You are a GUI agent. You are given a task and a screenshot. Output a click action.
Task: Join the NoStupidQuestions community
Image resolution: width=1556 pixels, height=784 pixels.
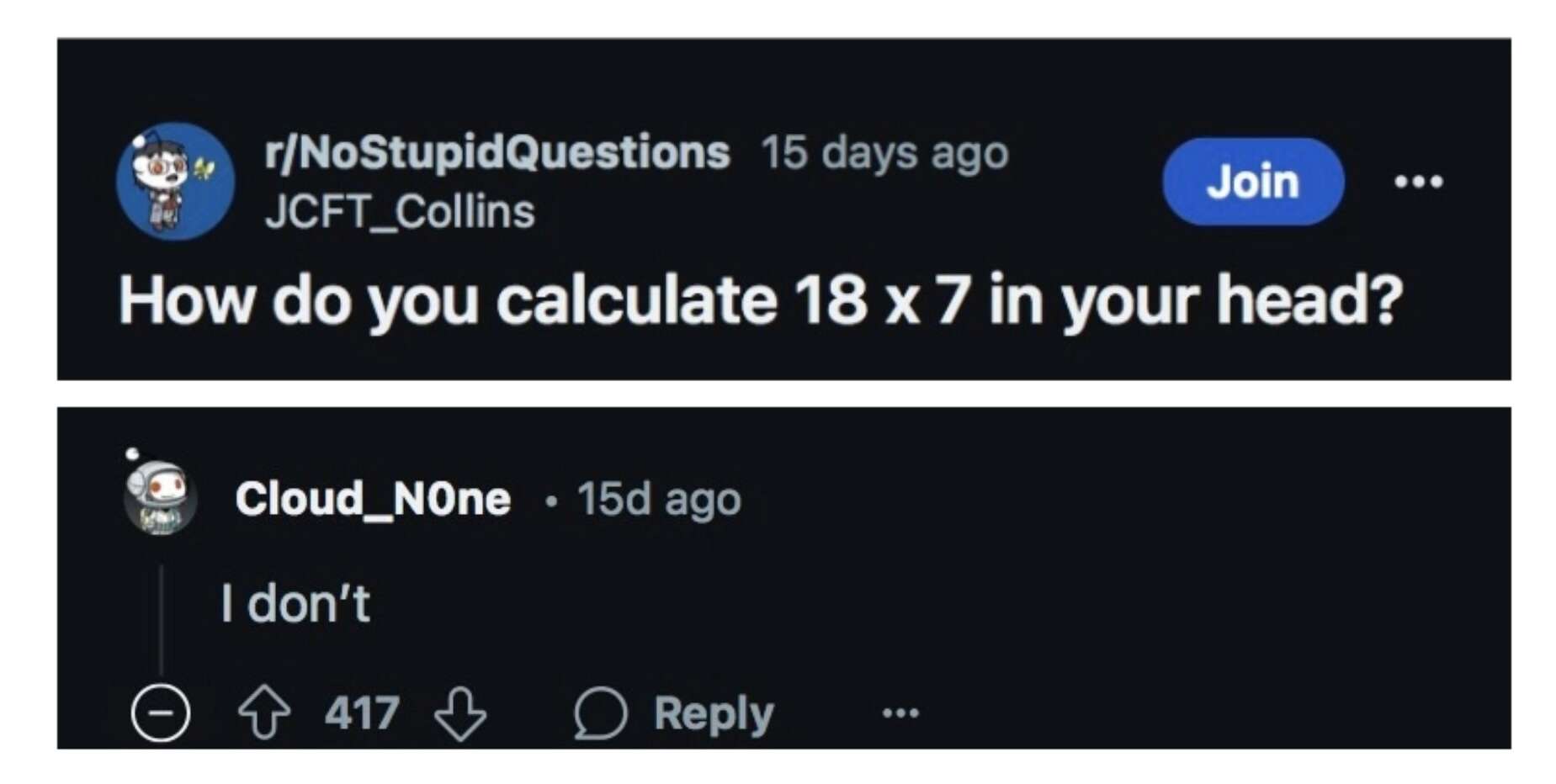(1252, 181)
